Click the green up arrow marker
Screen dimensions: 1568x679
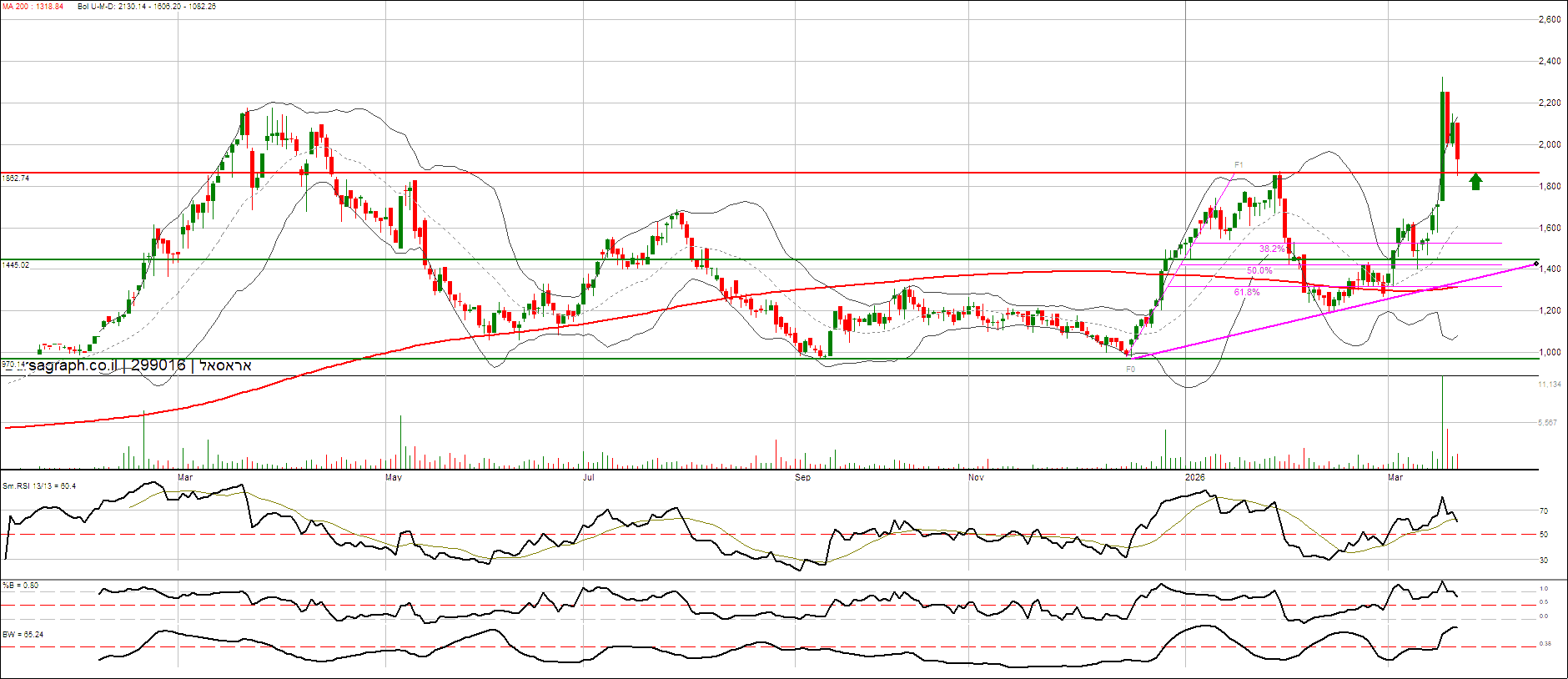(x=1475, y=182)
